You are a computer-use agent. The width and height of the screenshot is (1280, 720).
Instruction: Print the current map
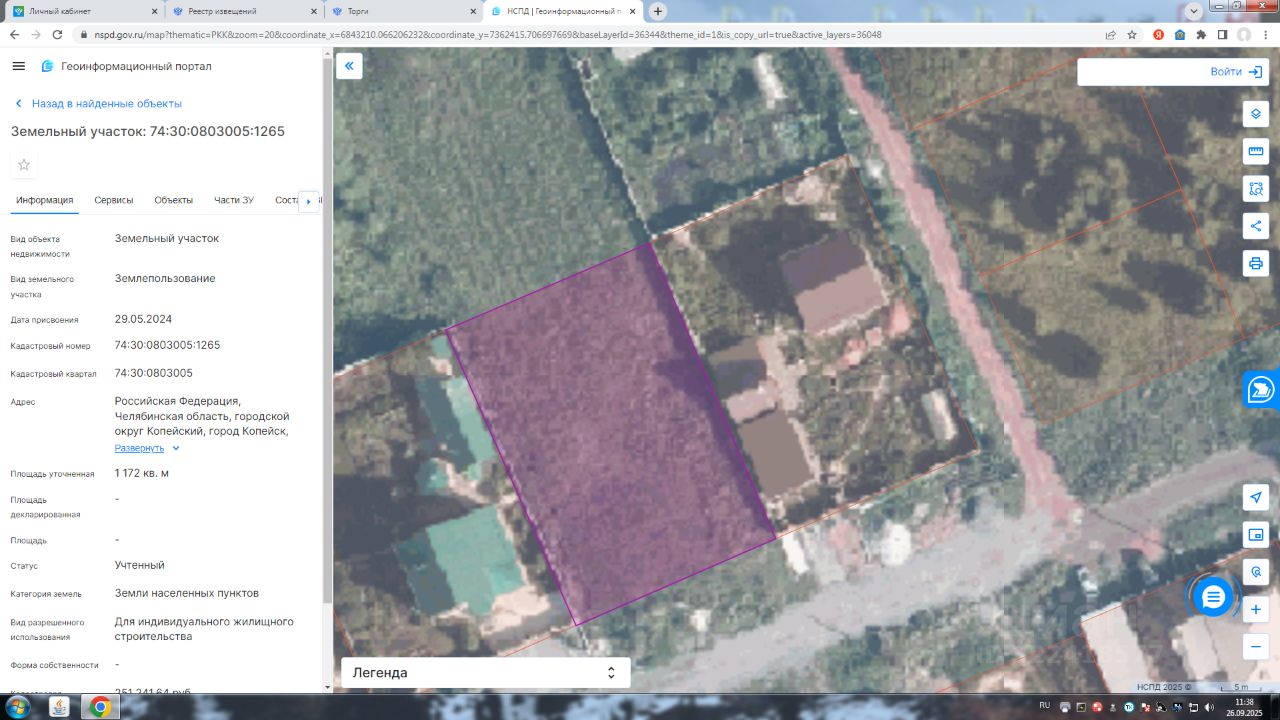click(1256, 263)
